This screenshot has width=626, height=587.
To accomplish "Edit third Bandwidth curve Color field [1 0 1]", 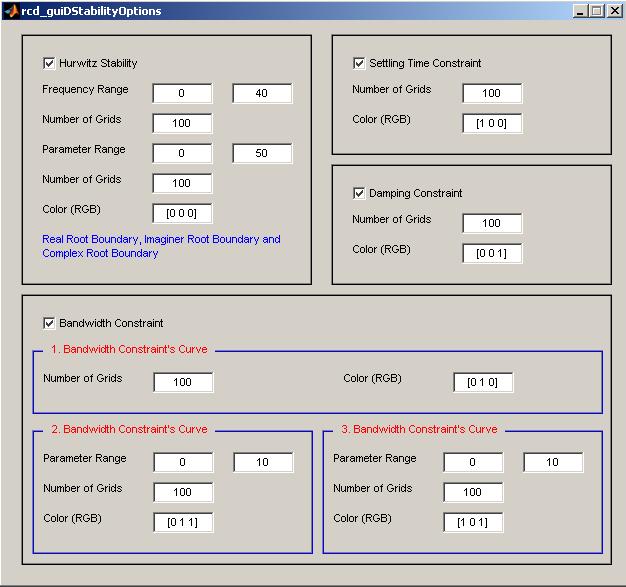I will [x=473, y=522].
